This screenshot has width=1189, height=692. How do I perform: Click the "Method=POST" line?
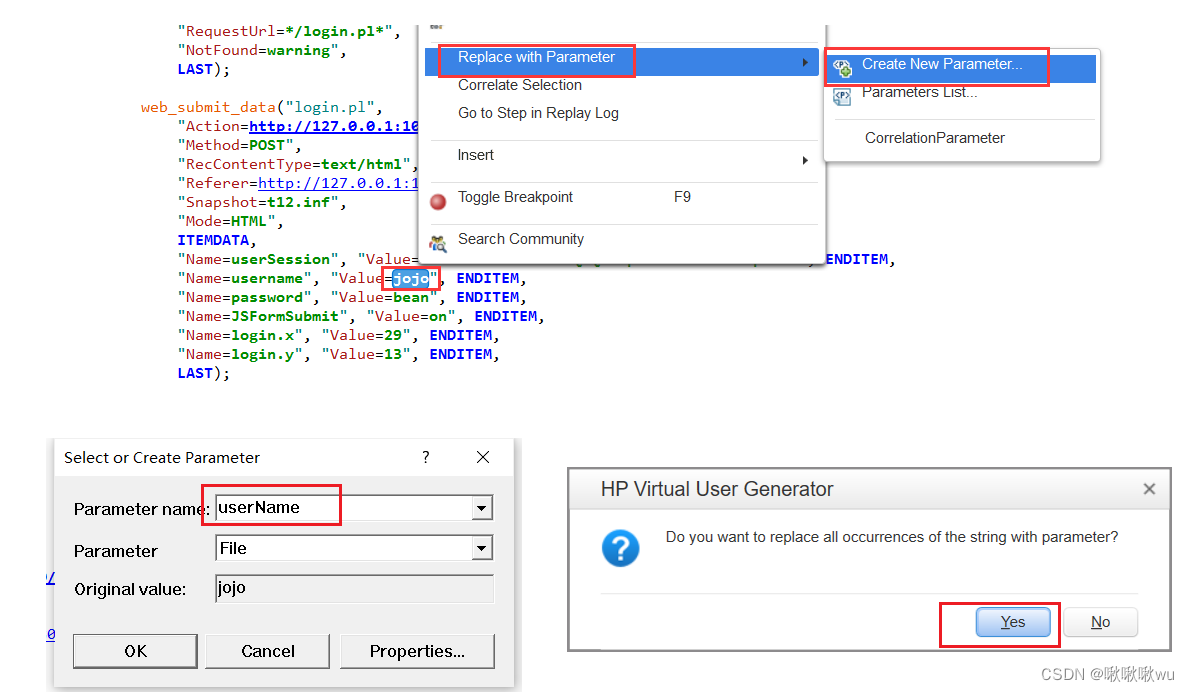239,146
